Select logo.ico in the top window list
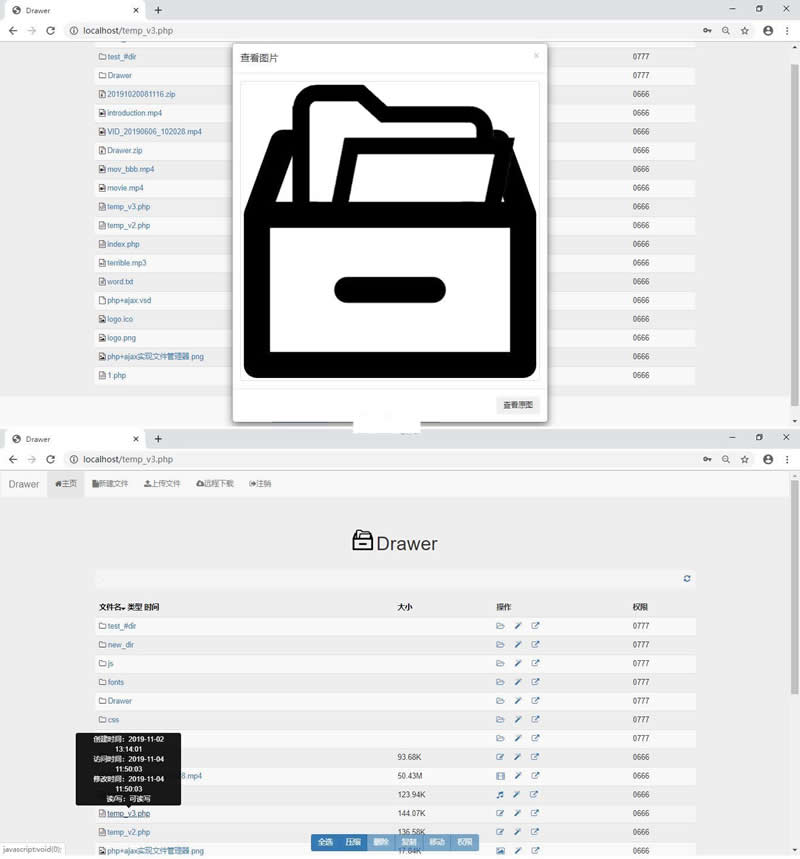The height and width of the screenshot is (859, 800). pos(120,319)
